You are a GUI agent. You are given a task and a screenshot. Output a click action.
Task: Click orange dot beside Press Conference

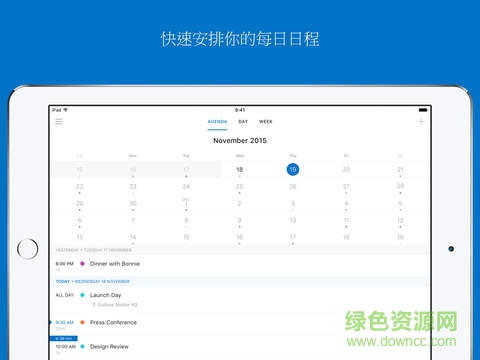tap(82, 322)
